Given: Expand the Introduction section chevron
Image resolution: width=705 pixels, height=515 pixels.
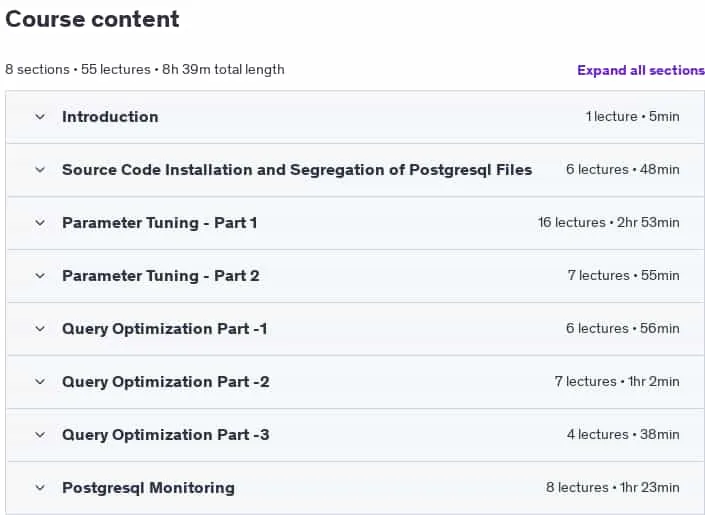Looking at the screenshot, I should [40, 117].
